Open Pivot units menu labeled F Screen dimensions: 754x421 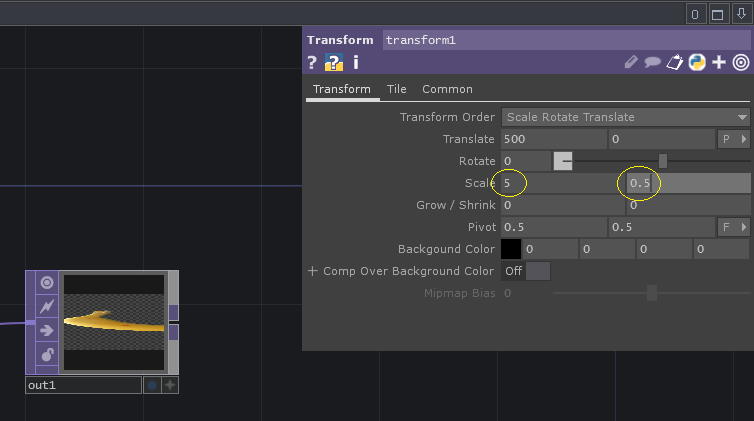click(x=733, y=227)
